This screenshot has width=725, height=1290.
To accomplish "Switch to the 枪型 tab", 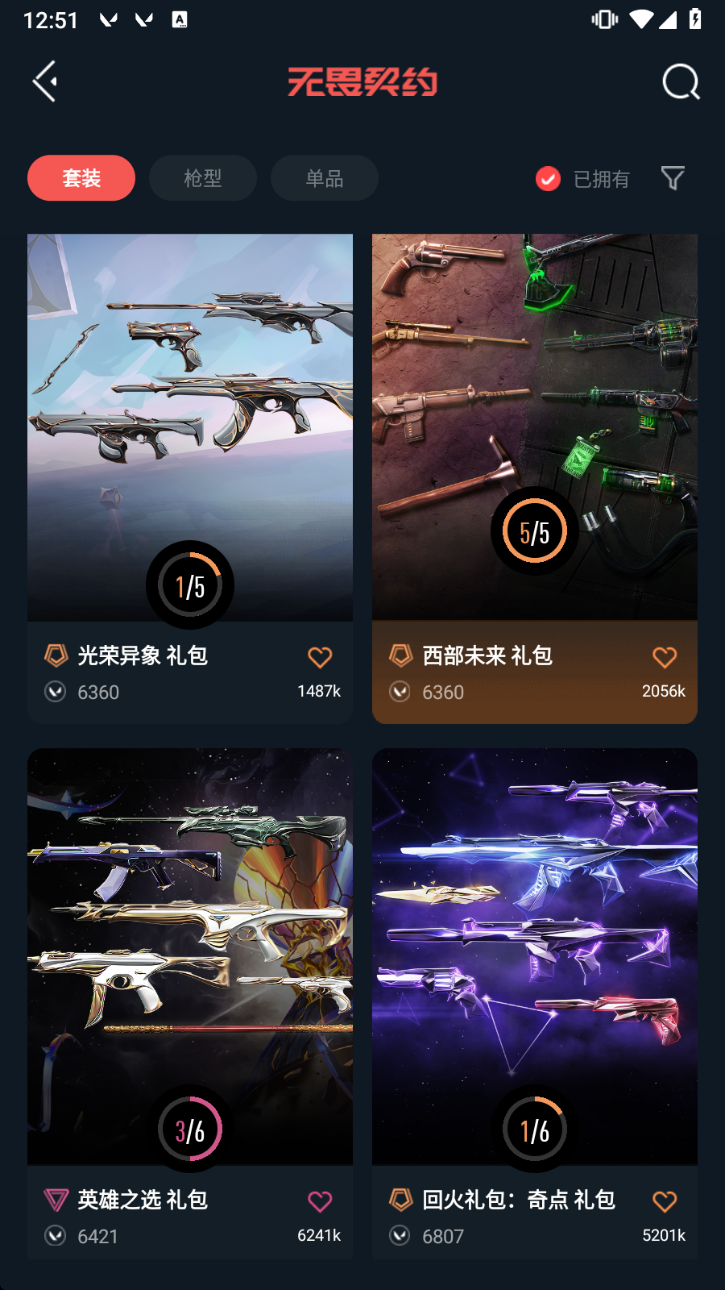I will point(203,178).
